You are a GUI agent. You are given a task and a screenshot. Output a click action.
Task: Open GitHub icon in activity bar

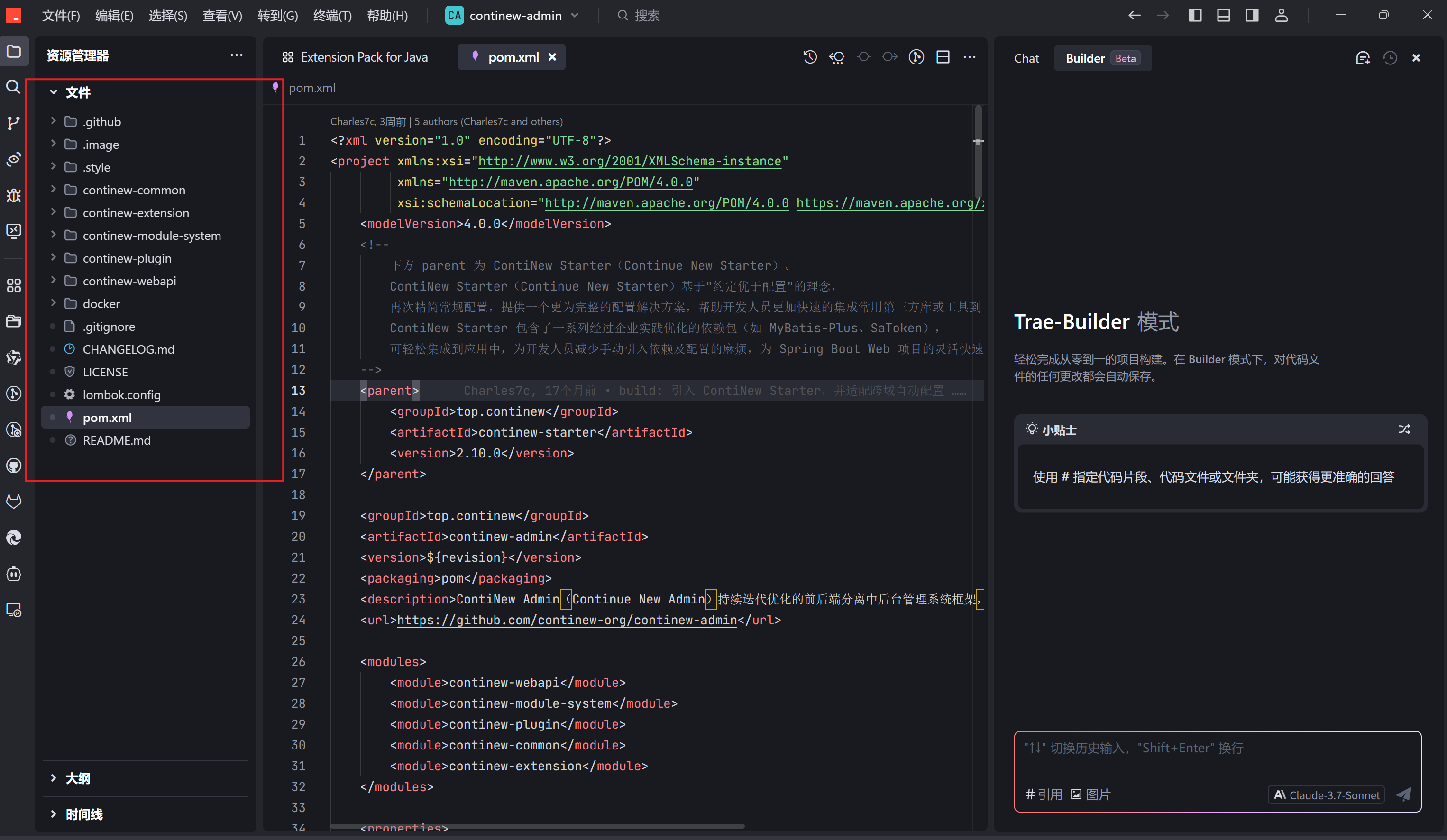tap(13, 466)
